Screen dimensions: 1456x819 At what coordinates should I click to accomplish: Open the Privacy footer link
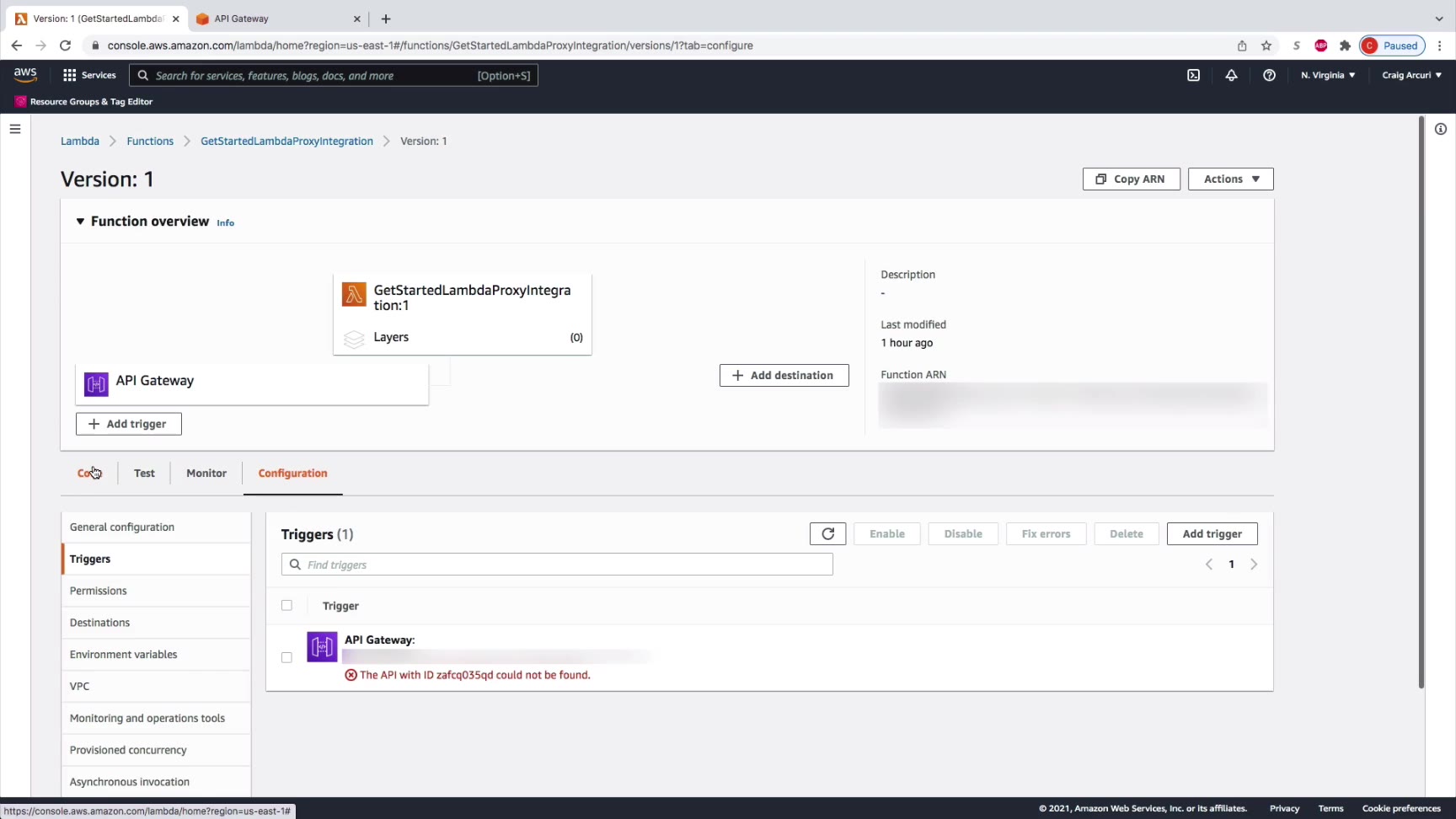tap(1284, 808)
